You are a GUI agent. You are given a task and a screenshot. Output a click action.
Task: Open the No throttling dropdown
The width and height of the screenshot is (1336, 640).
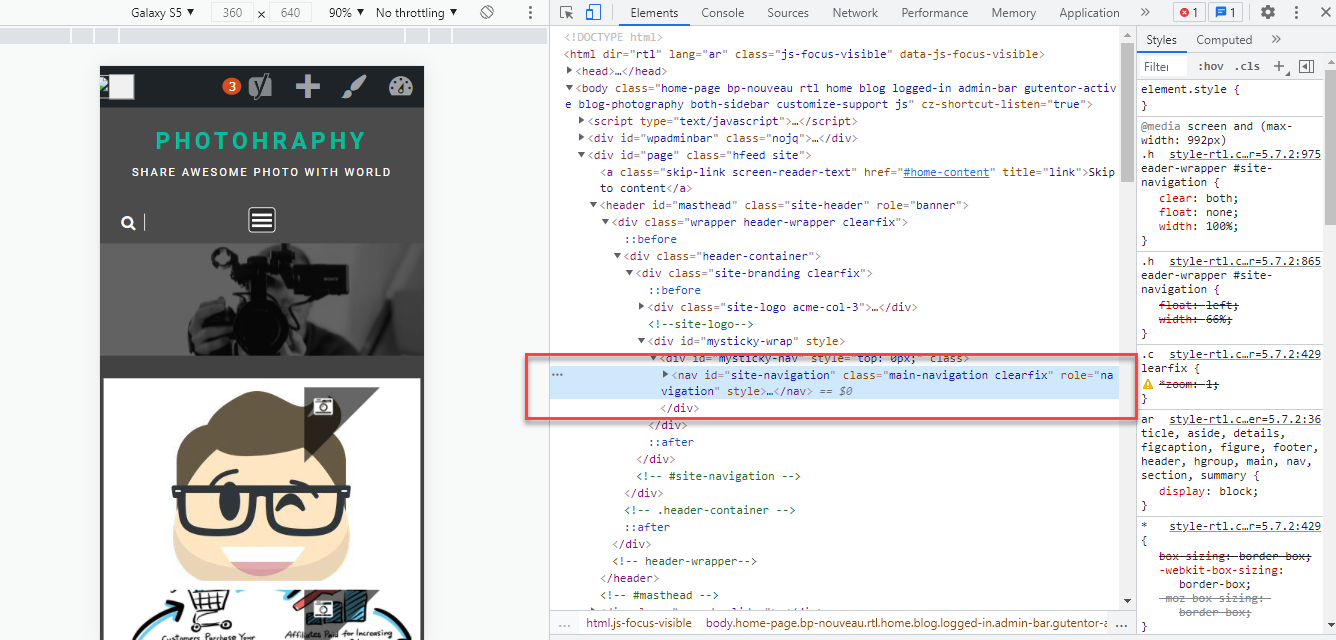(417, 13)
